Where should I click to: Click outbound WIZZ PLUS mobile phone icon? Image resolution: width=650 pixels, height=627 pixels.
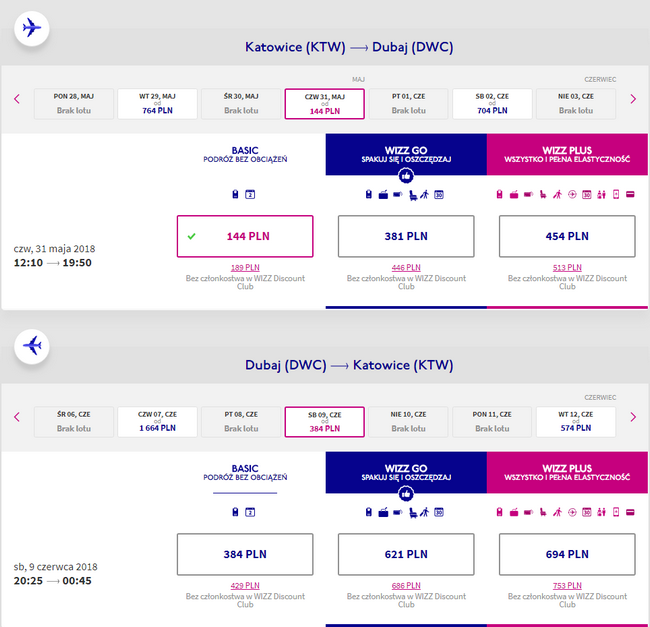point(616,194)
